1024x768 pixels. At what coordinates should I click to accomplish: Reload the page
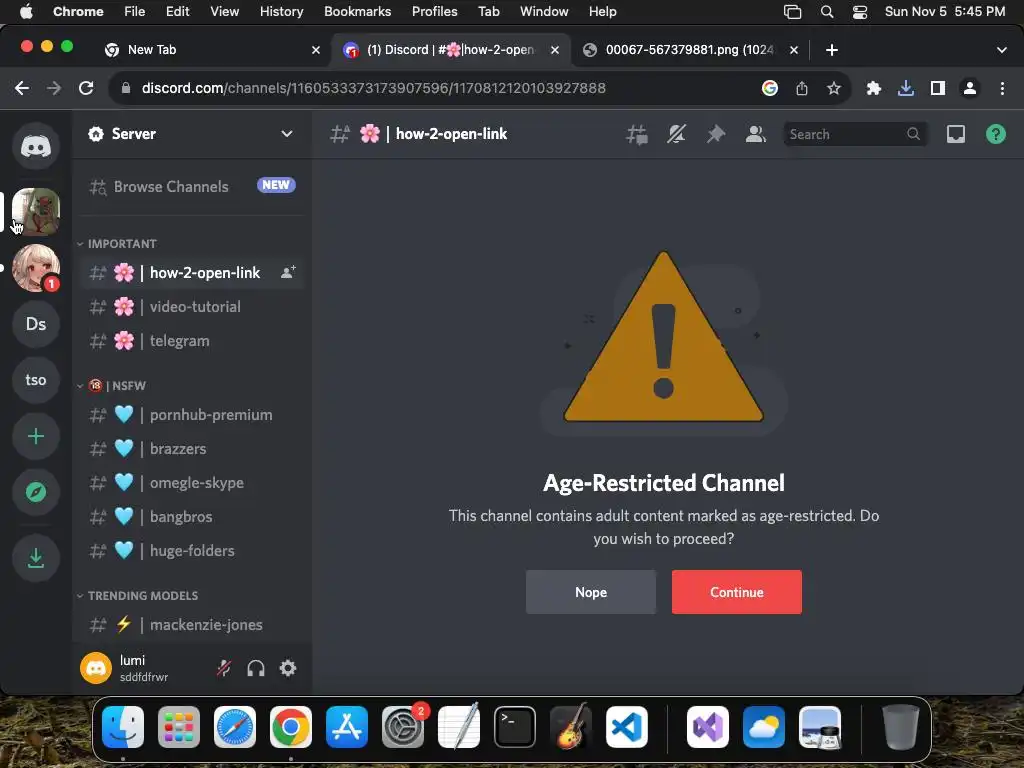86,88
